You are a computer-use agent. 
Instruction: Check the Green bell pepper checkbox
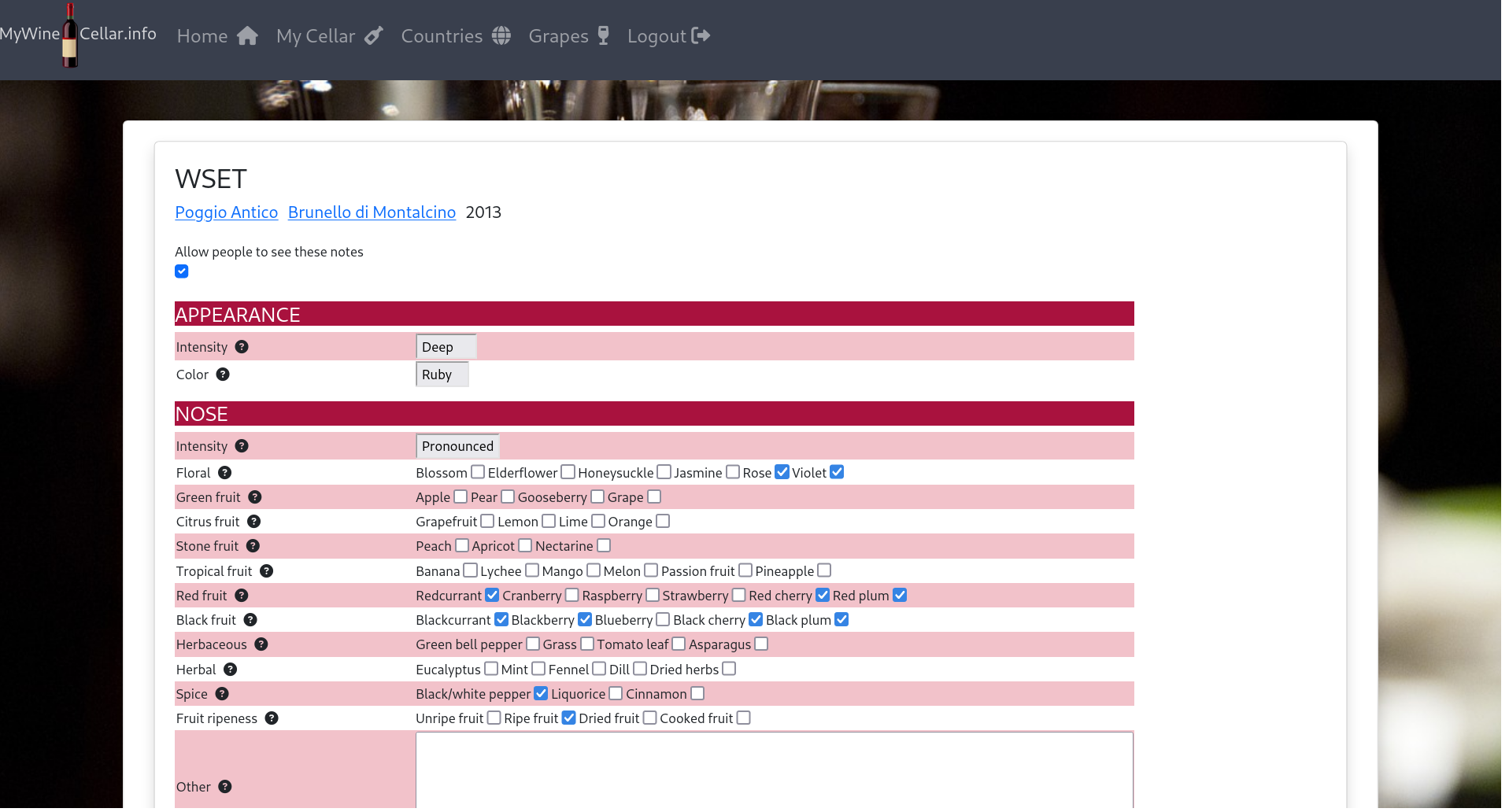(533, 644)
